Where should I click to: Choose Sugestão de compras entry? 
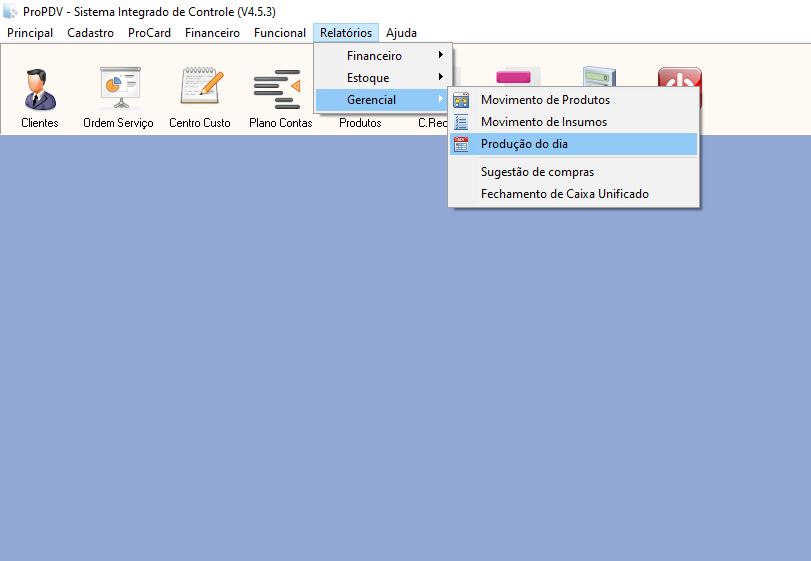click(x=574, y=172)
